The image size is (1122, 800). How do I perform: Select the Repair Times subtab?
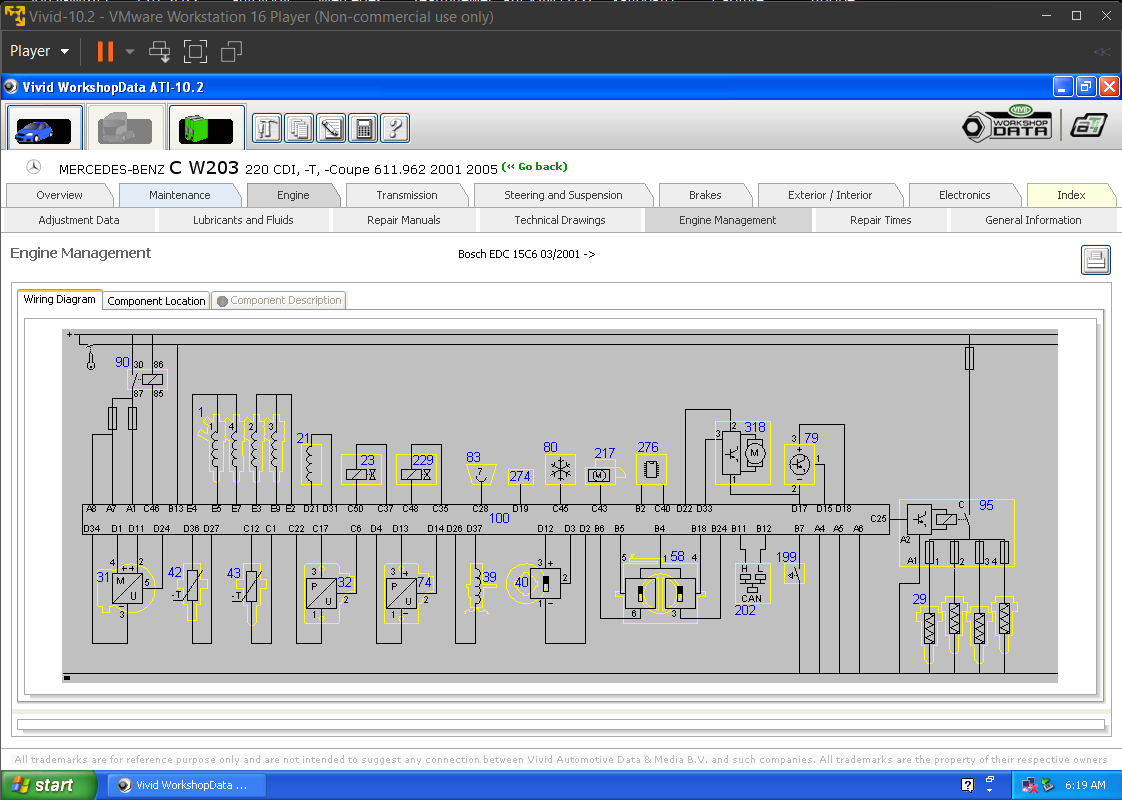880,220
